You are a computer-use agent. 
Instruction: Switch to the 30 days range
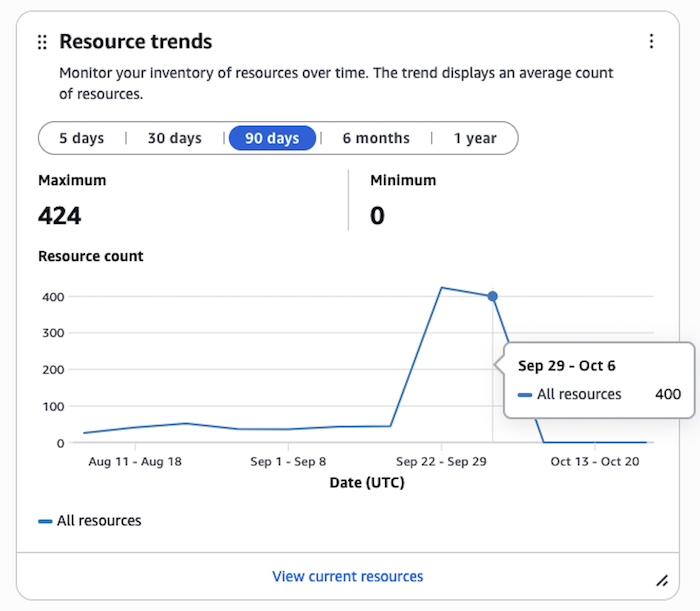pyautogui.click(x=174, y=138)
